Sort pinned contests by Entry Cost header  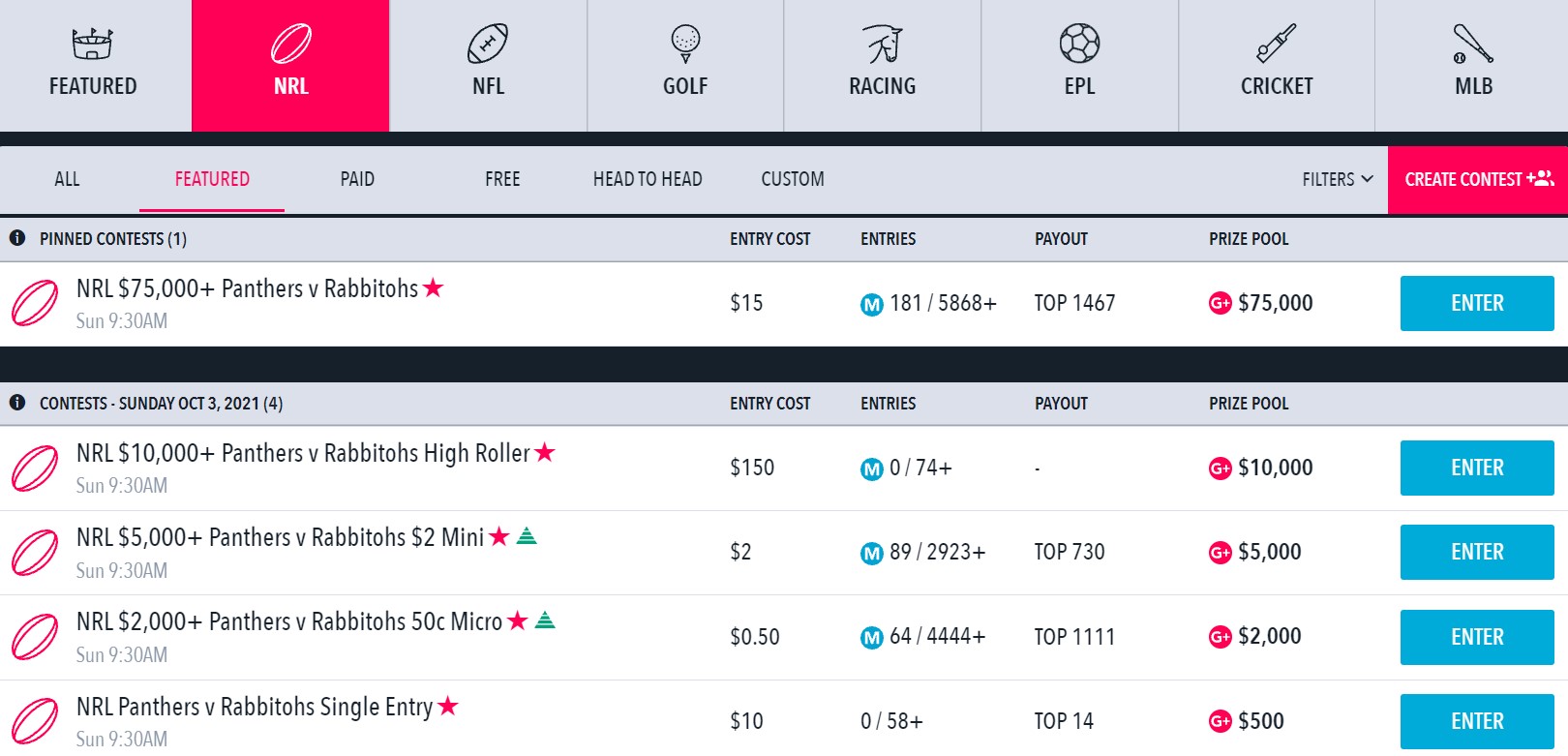pos(770,239)
